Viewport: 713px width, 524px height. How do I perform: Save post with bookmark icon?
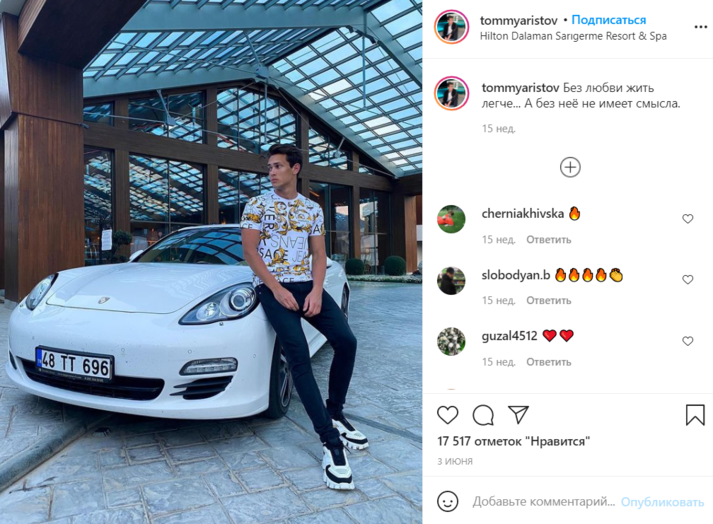coord(695,415)
